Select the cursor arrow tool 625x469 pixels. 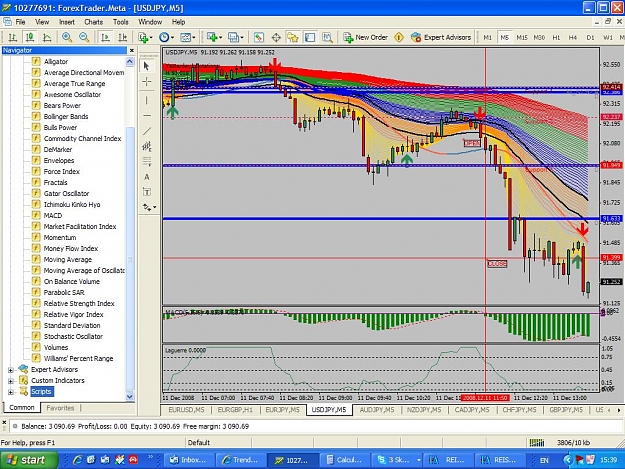point(147,66)
